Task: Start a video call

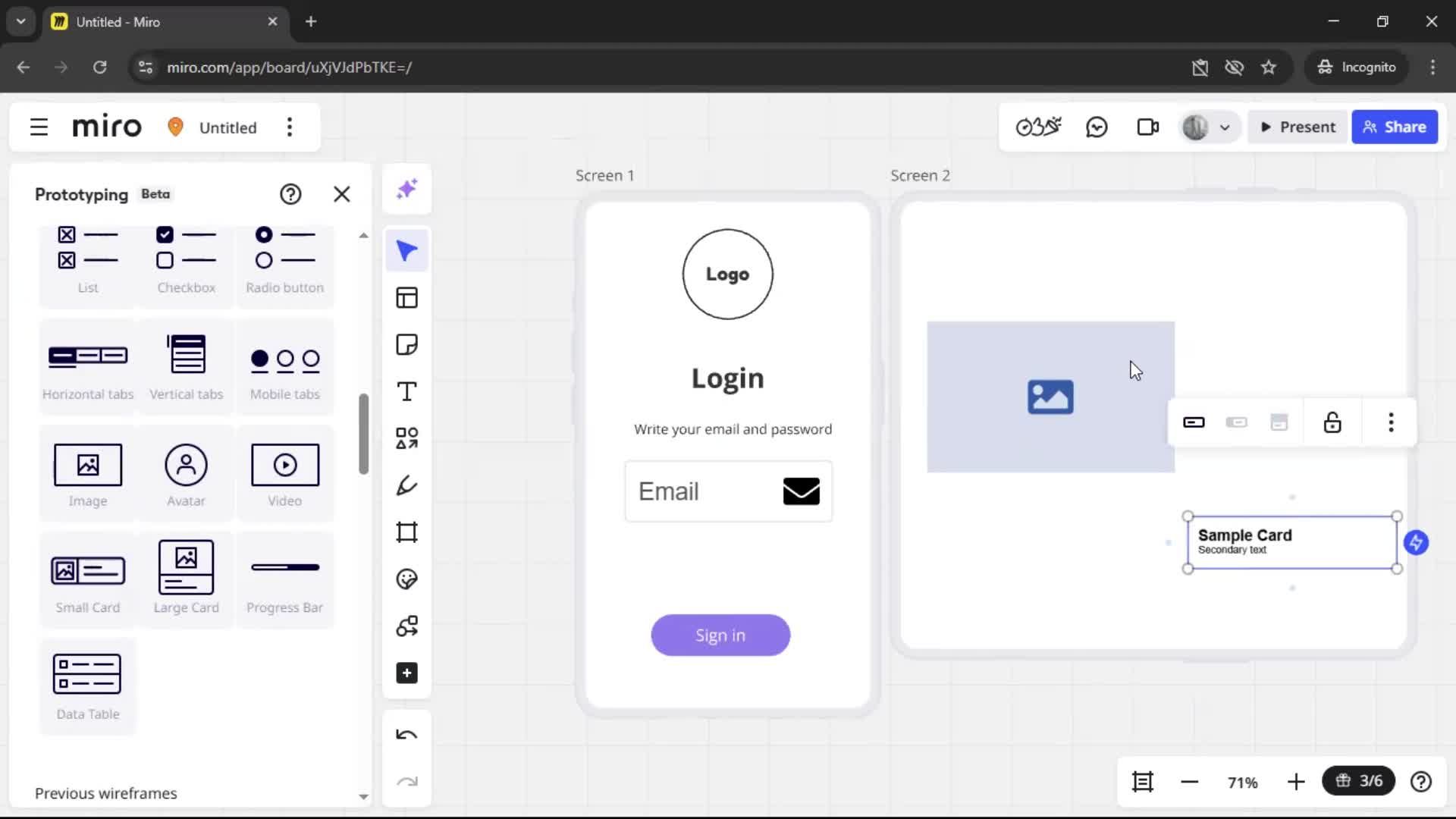Action: (1148, 127)
